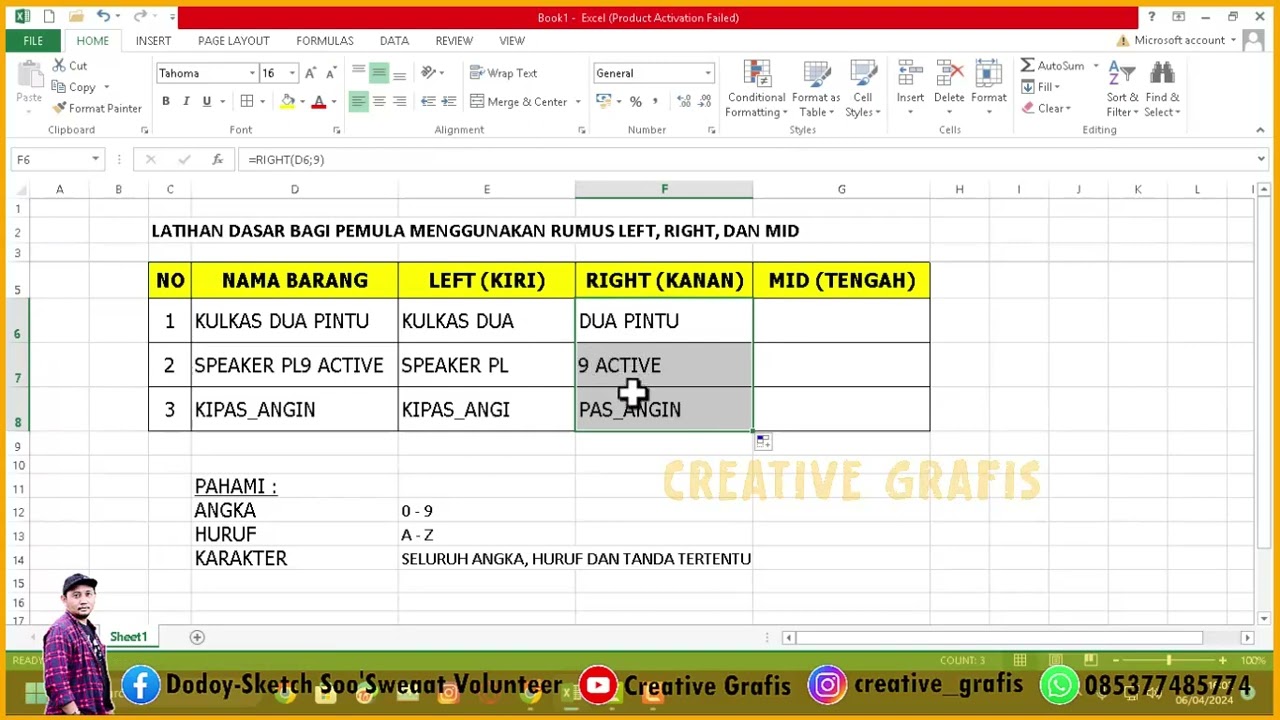Adjust zoom slider handle
Viewport: 1280px width, 720px height.
tap(1169, 660)
